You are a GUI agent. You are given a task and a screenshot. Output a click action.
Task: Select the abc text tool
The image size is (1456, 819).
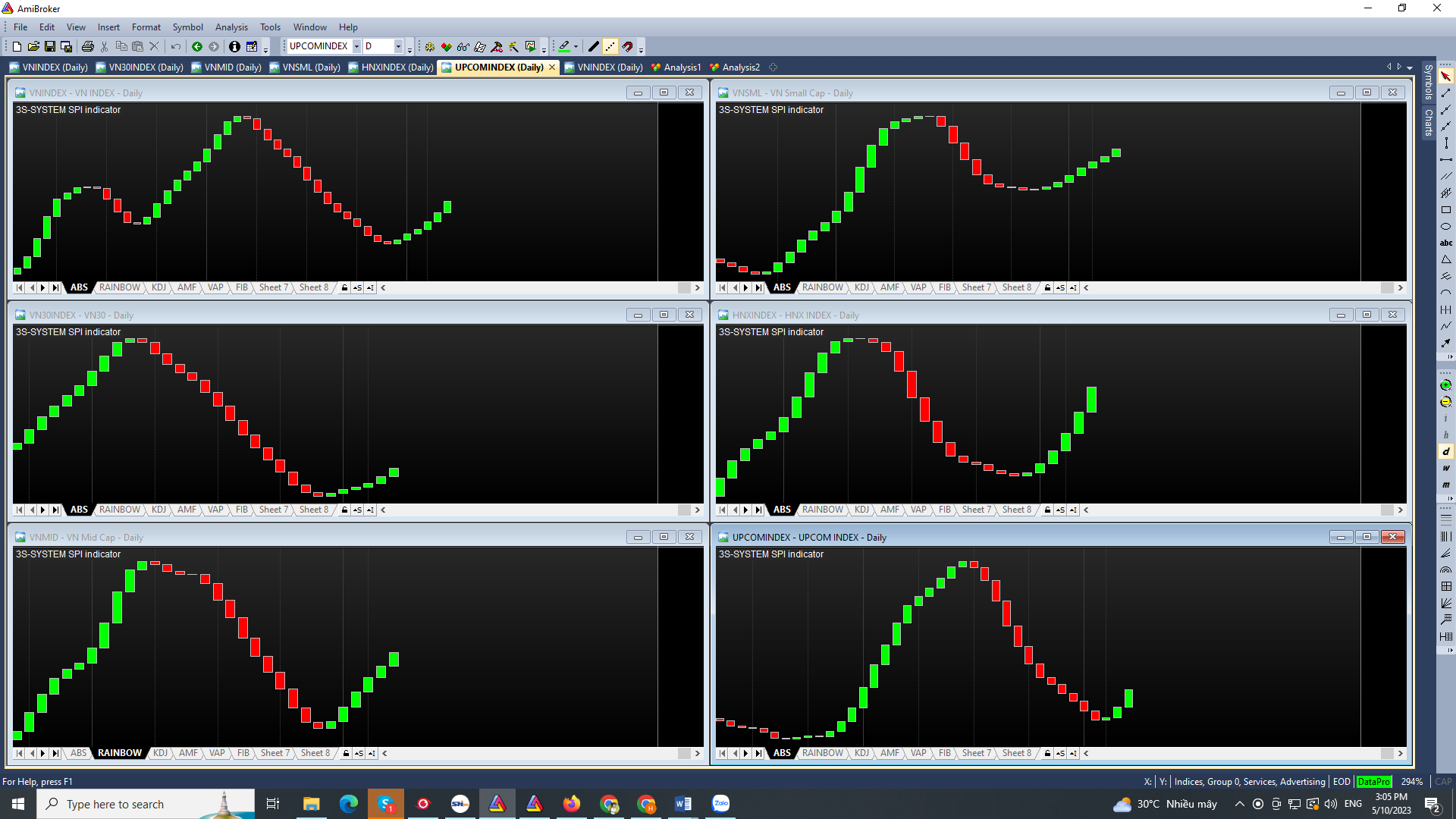[1445, 243]
